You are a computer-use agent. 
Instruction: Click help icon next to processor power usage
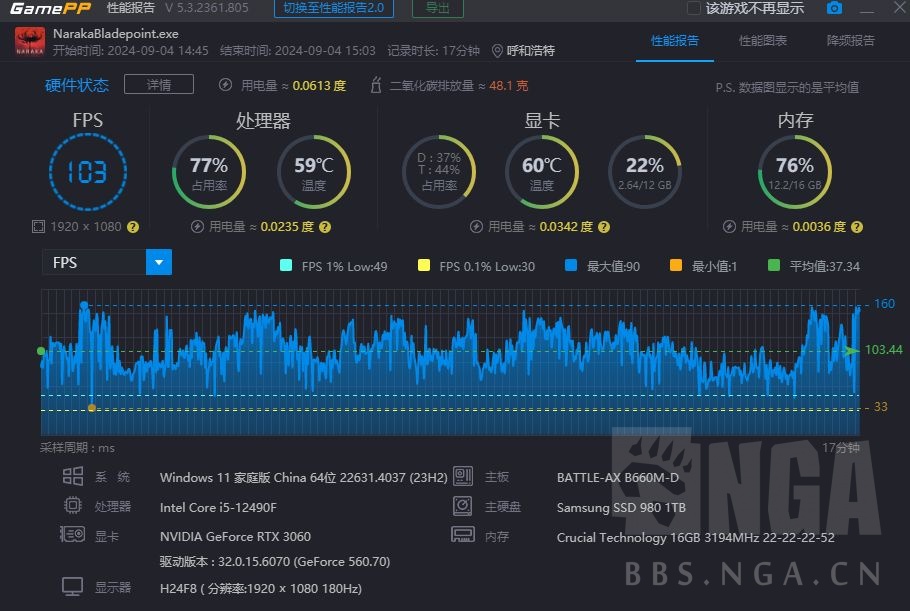[328, 227]
